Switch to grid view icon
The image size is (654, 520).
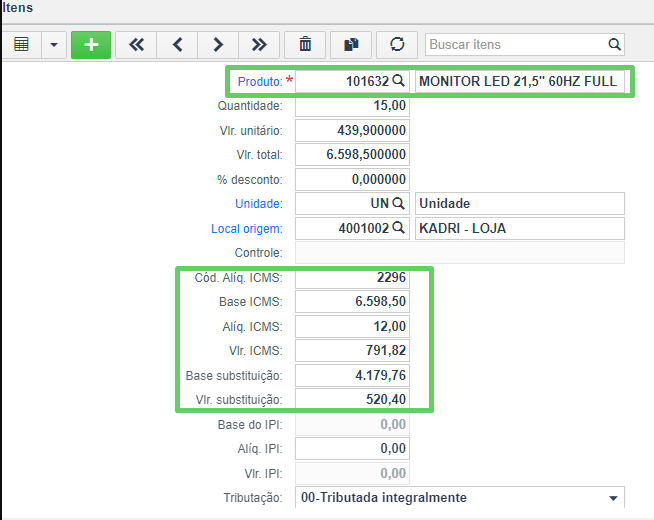coord(21,45)
